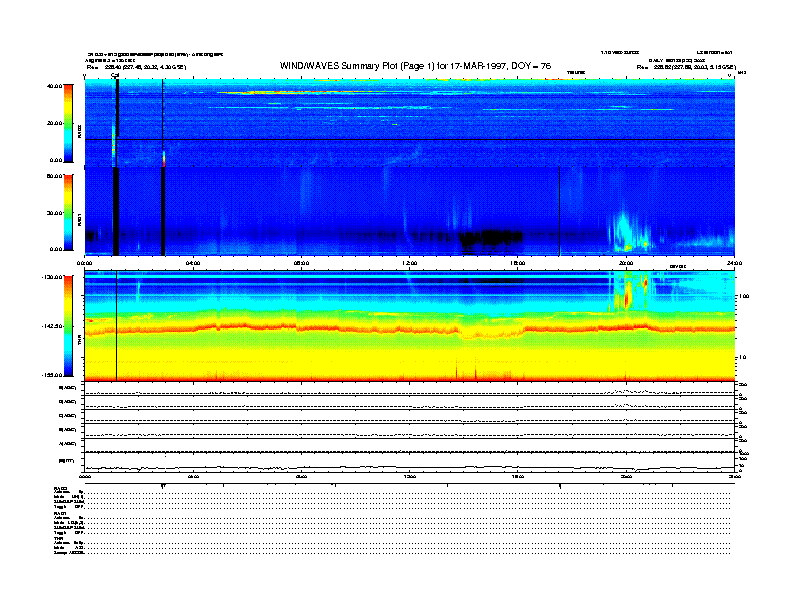Viewport: 792px width, 612px height.
Task: Click the wide black data gap in the RAD1 panel near 01:00
Action: point(116,211)
